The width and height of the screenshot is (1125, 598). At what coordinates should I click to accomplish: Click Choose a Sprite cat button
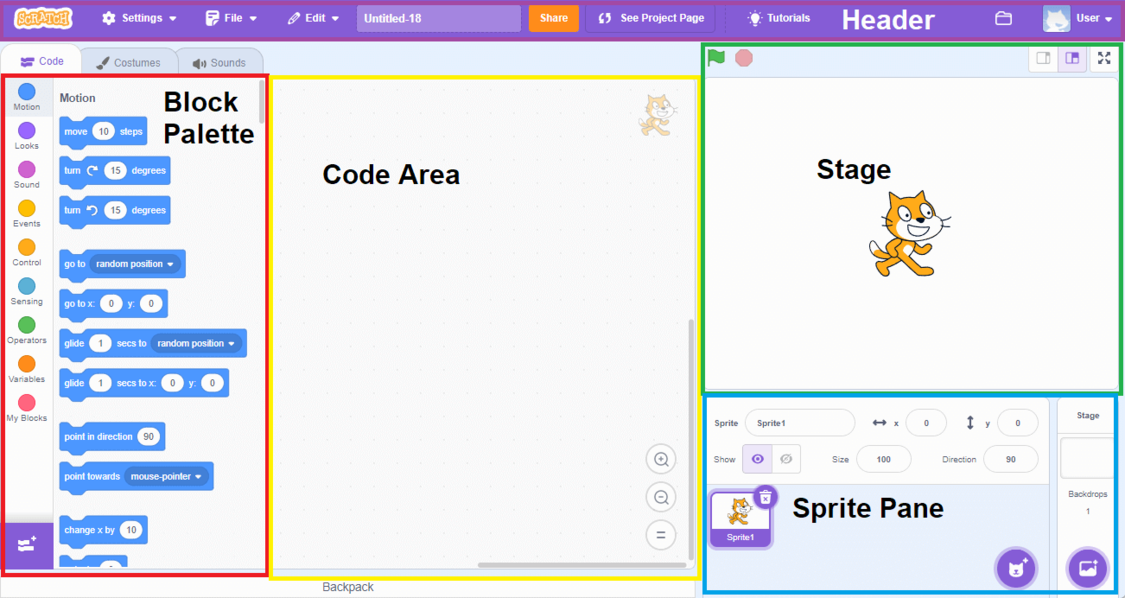click(1016, 569)
